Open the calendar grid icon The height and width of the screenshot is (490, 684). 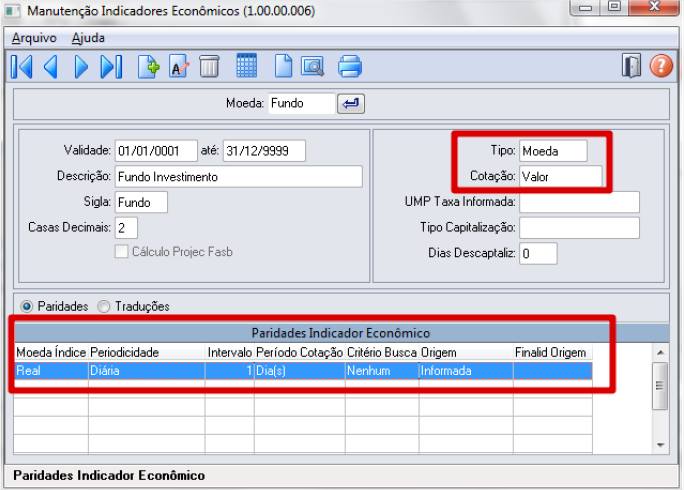point(246,66)
